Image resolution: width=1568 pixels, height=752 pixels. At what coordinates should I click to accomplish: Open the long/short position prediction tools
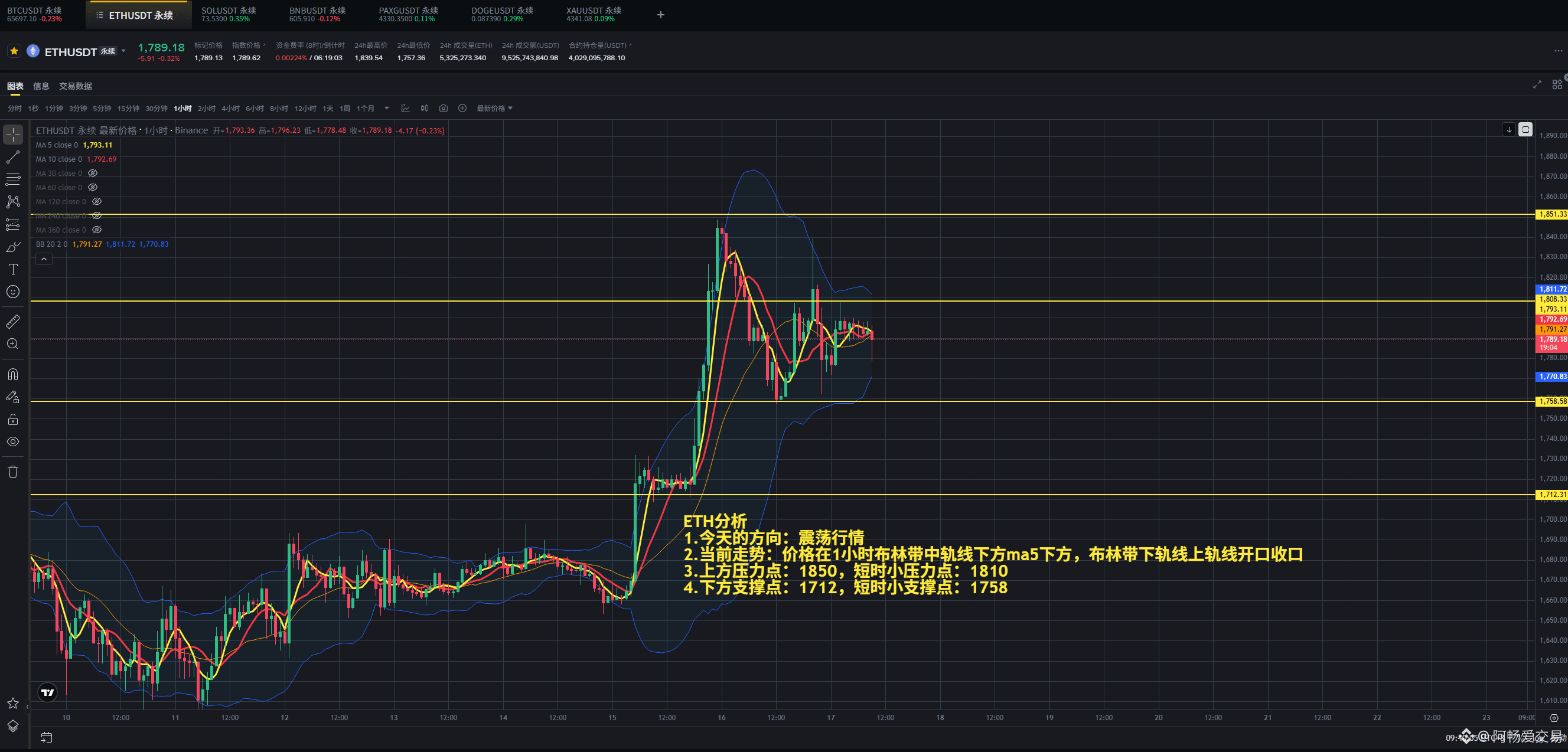pos(13,224)
